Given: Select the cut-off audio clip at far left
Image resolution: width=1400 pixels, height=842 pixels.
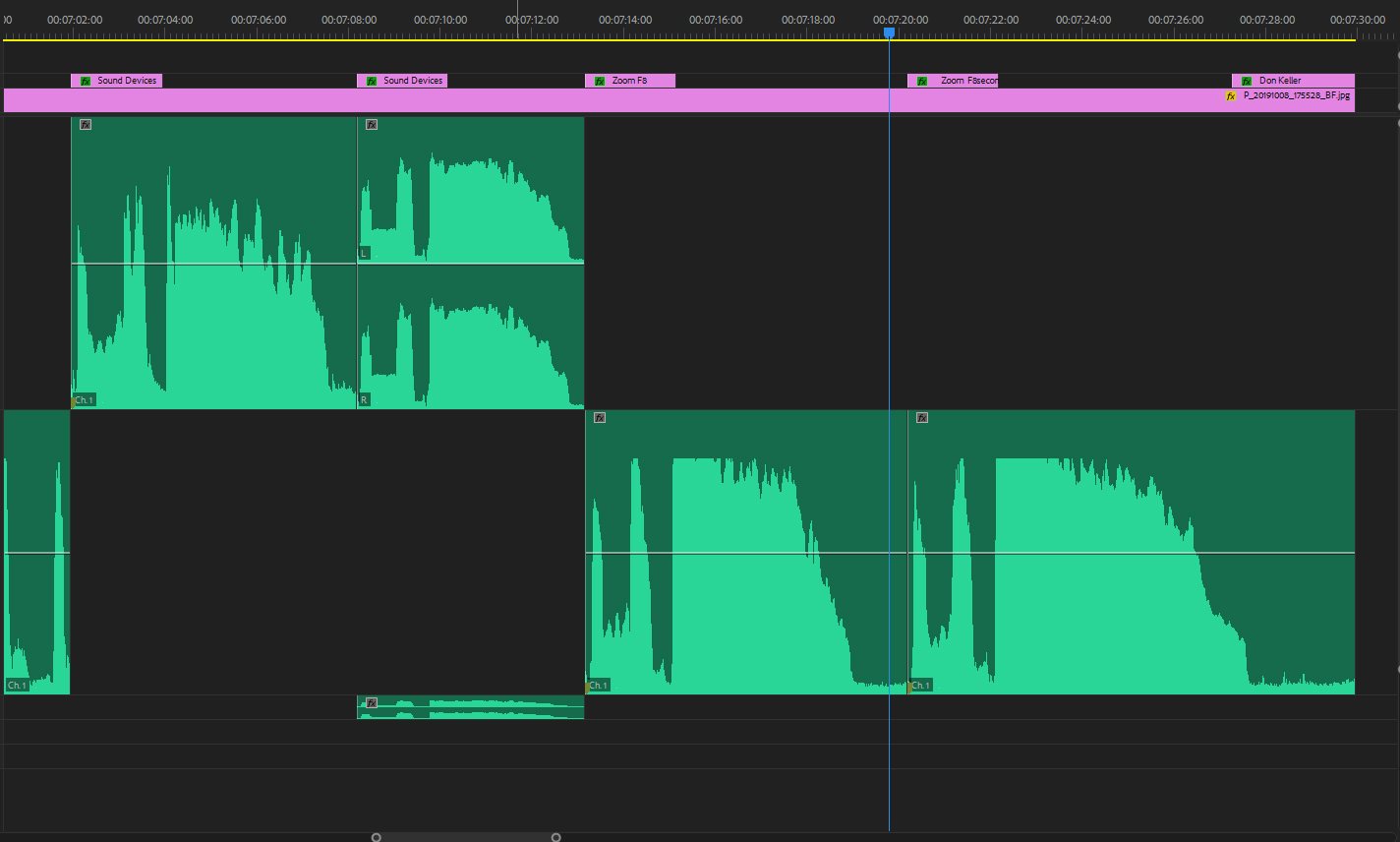Looking at the screenshot, I should point(36,552).
